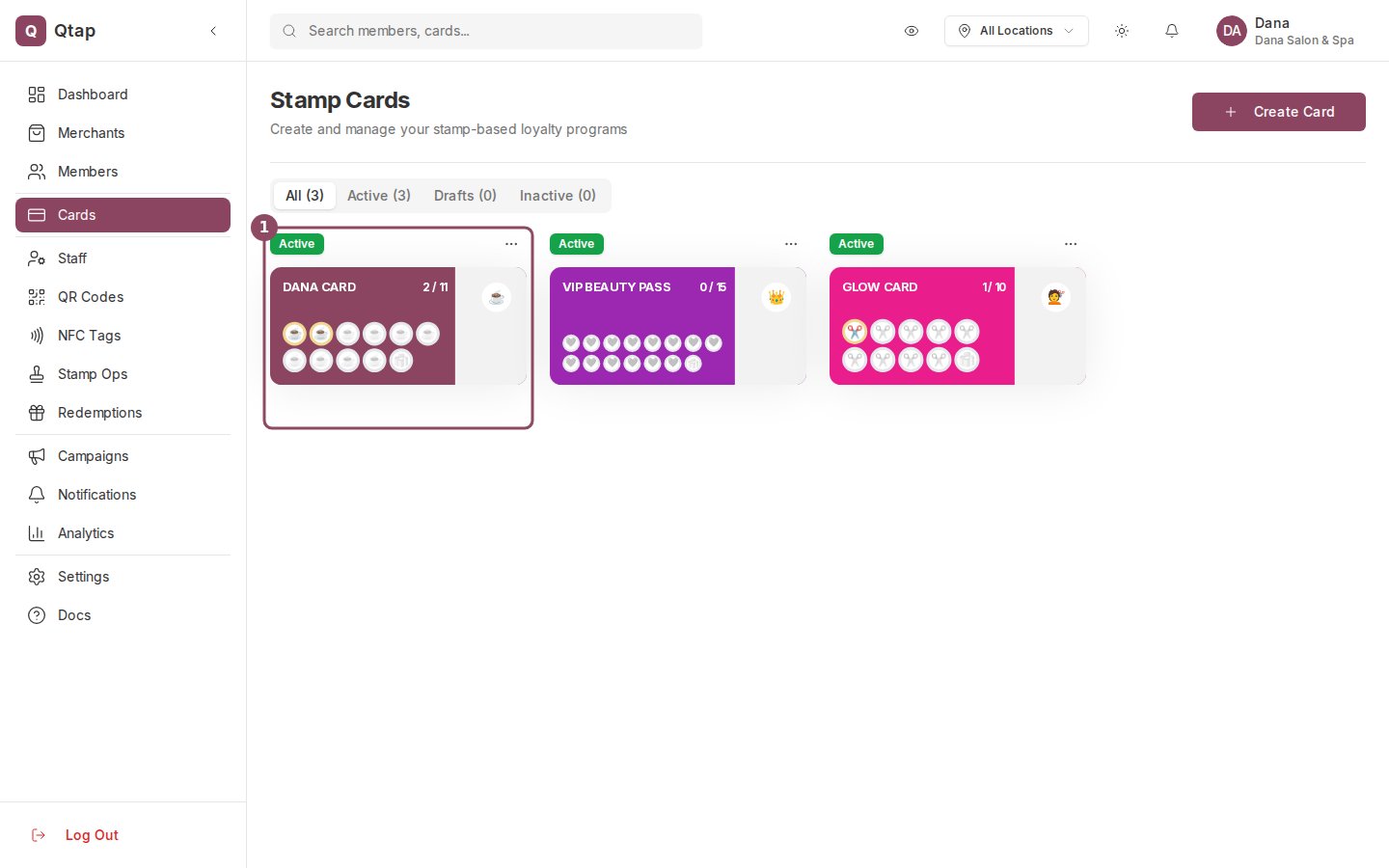Click the Redemptions gift icon
1389x868 pixels.
37,413
